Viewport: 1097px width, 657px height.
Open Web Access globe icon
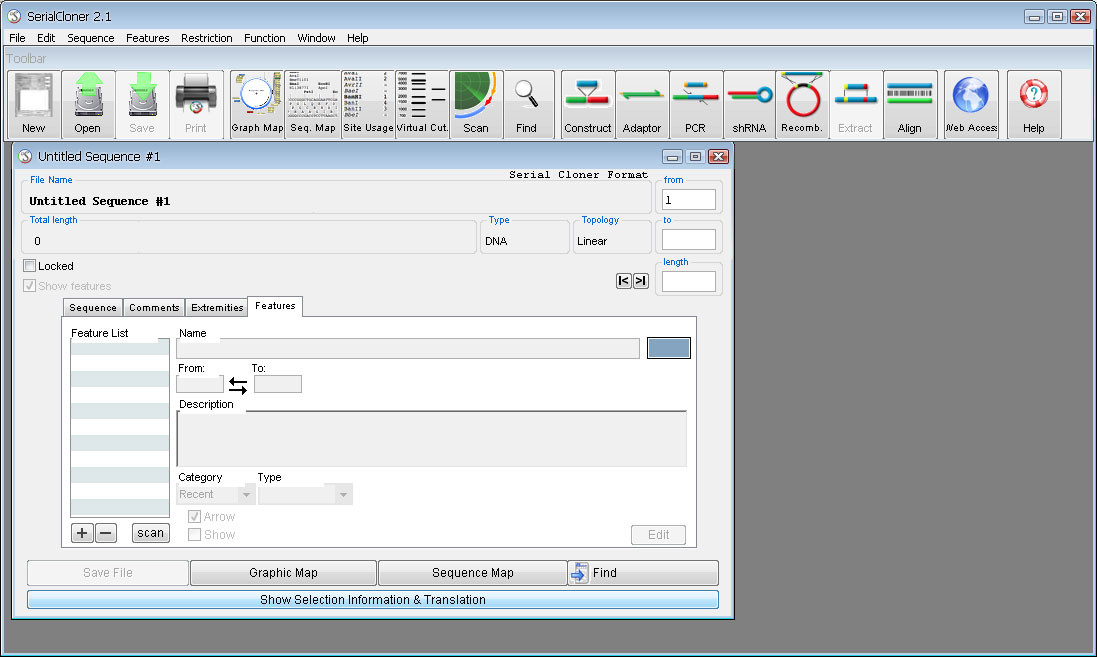[971, 104]
